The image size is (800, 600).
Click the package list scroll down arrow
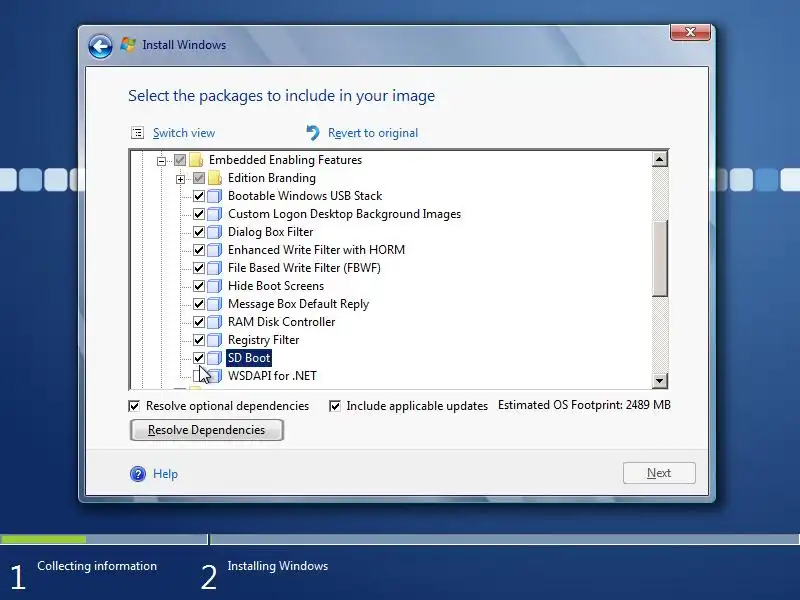click(659, 381)
